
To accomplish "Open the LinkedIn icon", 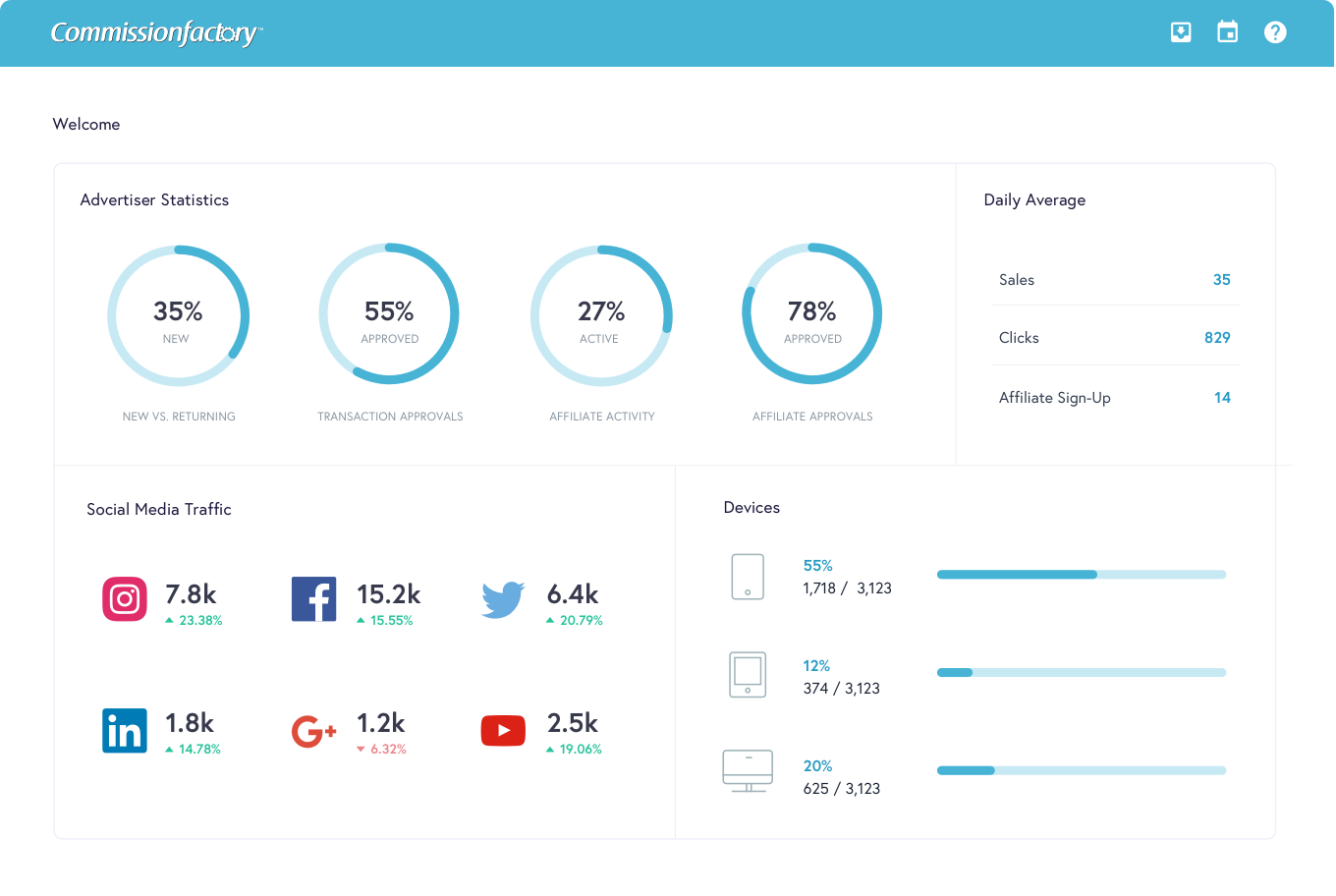I will coord(125,731).
